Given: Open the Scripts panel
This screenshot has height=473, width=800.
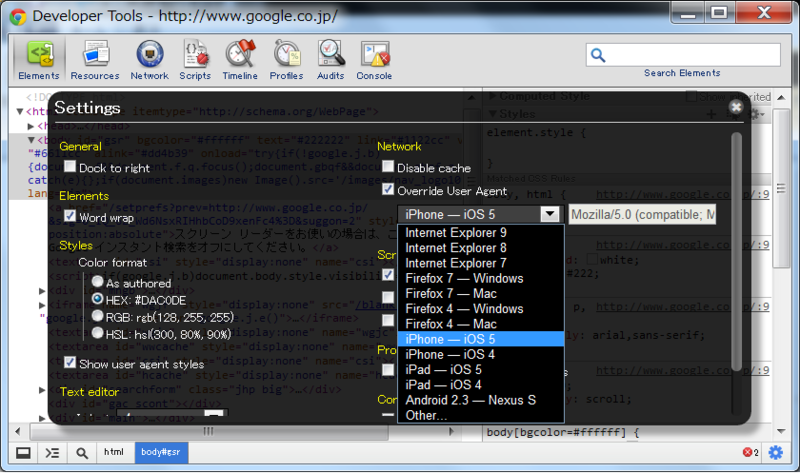Looking at the screenshot, I should [195, 60].
